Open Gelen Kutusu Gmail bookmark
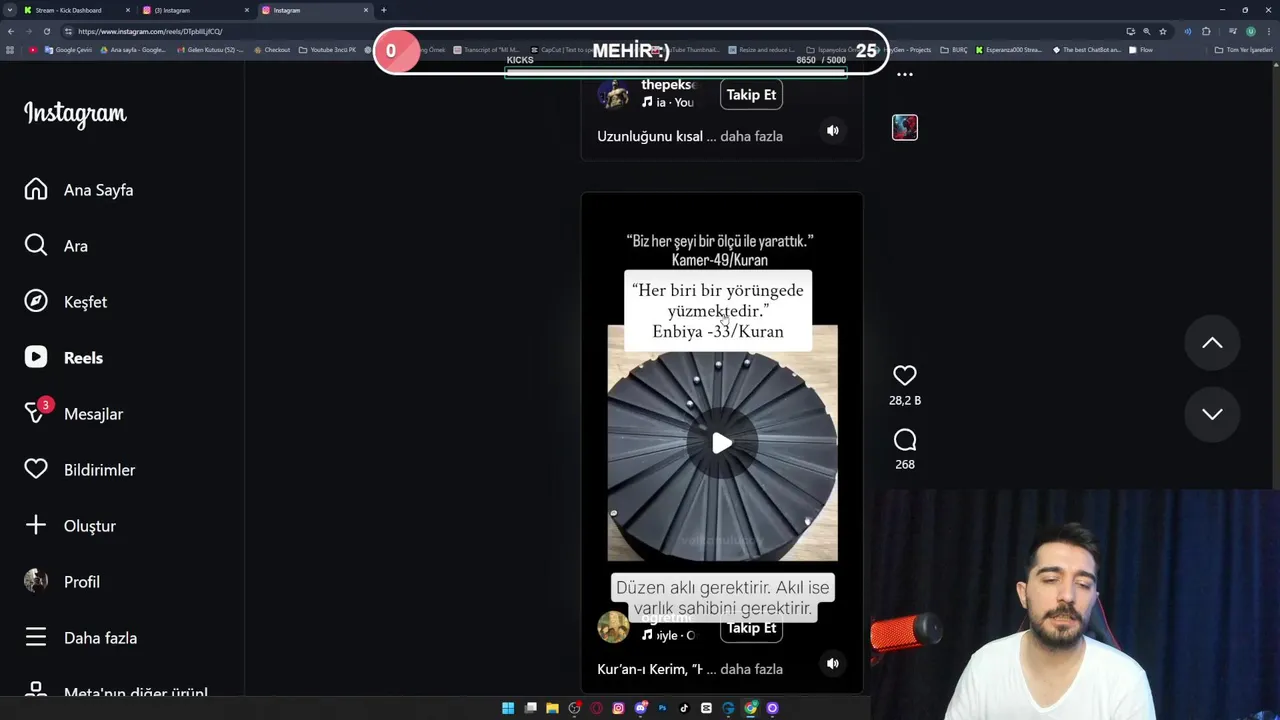The height and width of the screenshot is (720, 1280). click(209, 50)
